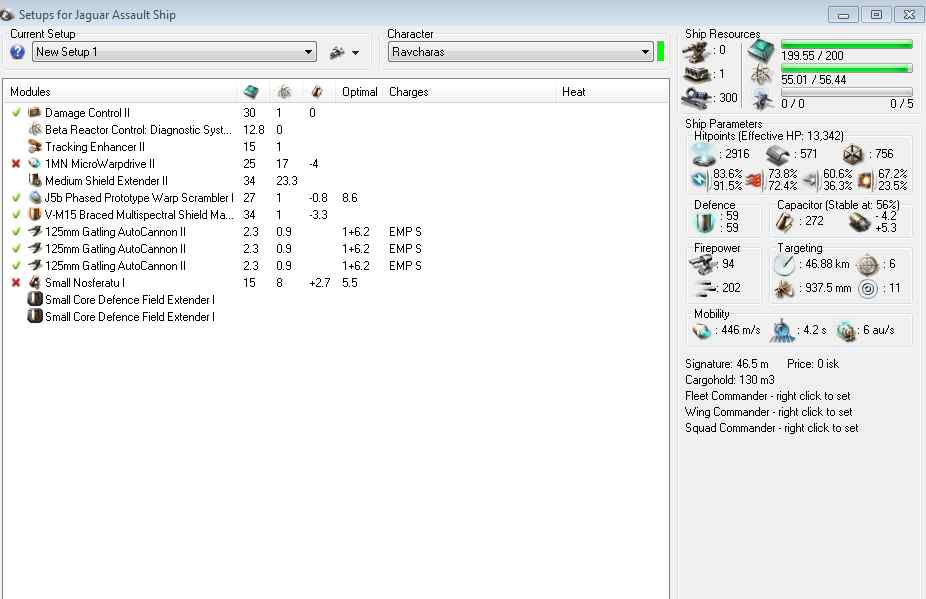Click the explosive resistance icon

865,180
